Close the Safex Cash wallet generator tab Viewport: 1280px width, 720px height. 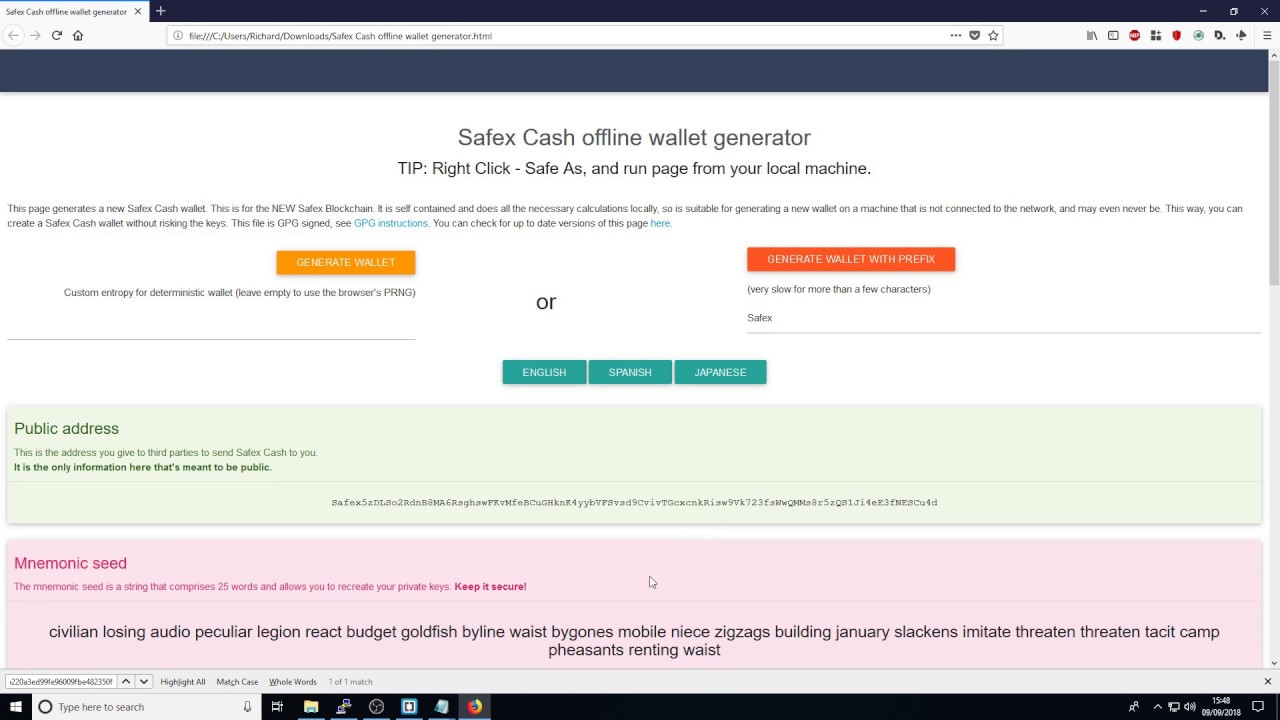(138, 11)
